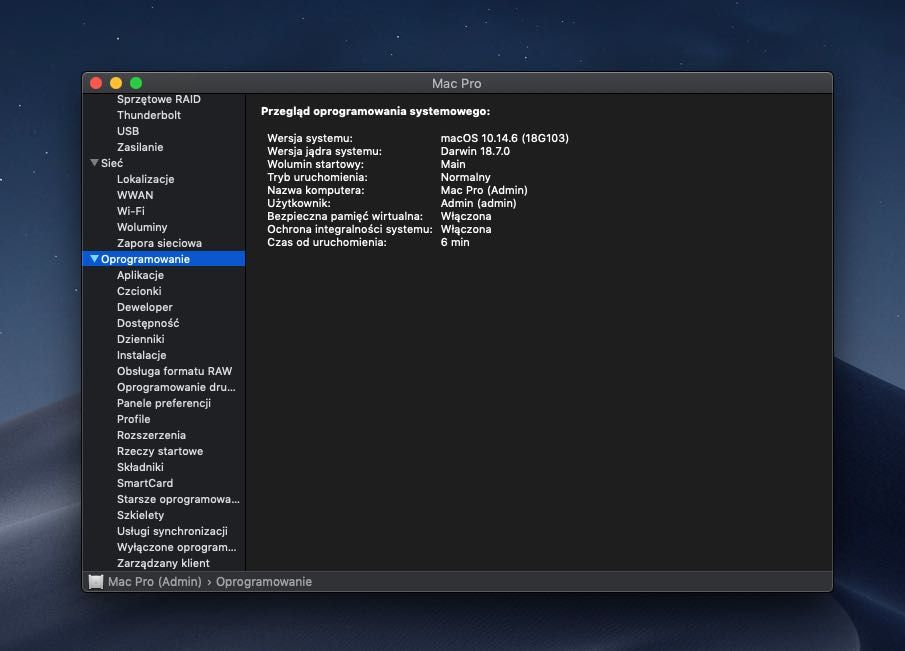Click the Czas od uruchomienia label
Screen dimensions: 905x651
click(x=327, y=242)
